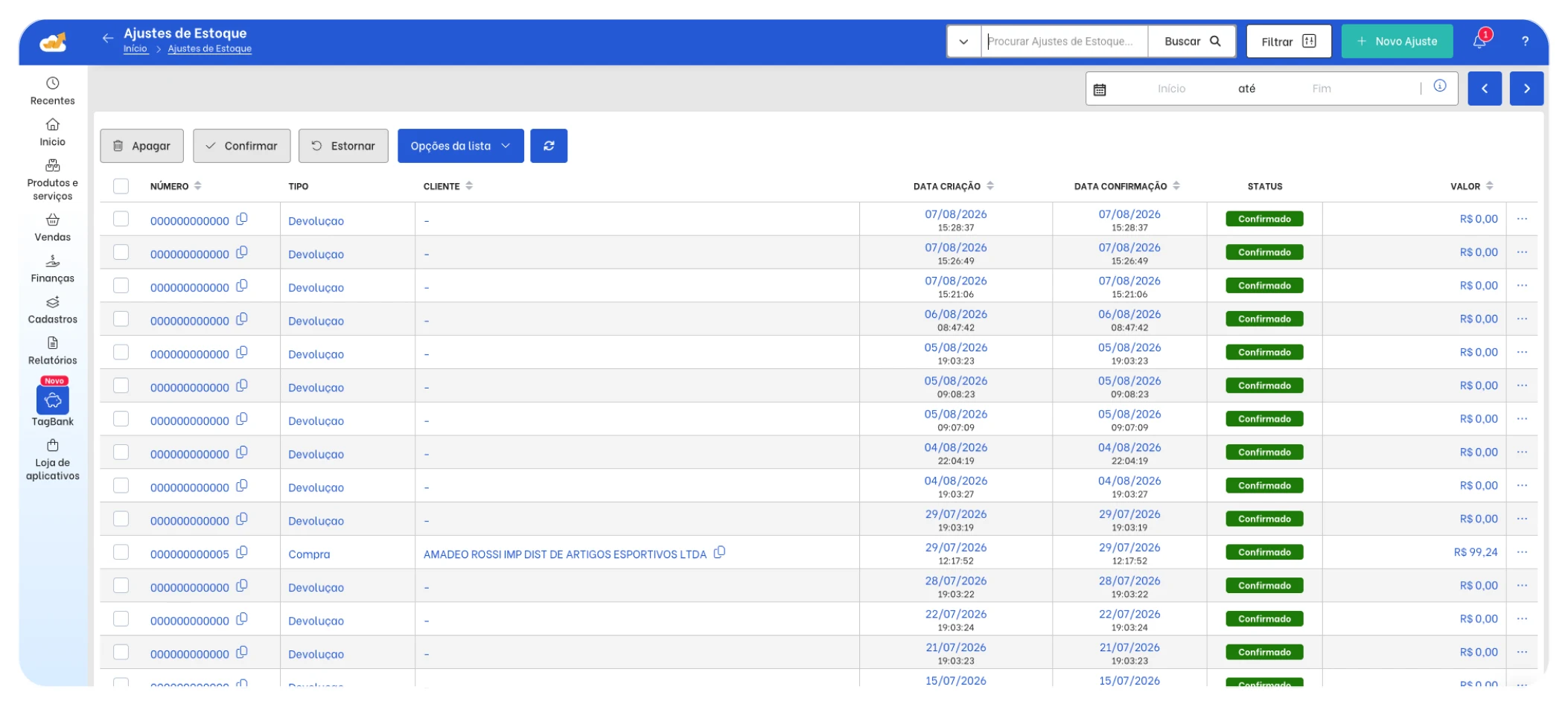Open Loja de aplicativos sidebar item
Screen dimensions: 1568x704
click(53, 460)
